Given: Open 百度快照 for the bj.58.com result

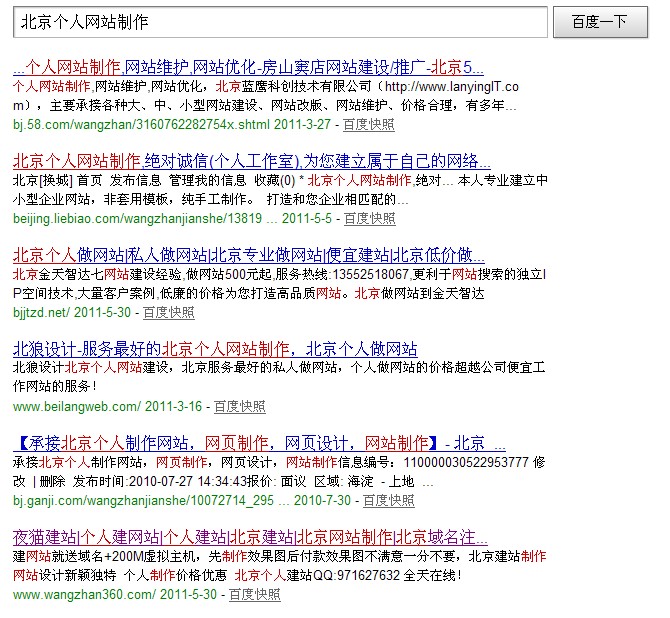Looking at the screenshot, I should pyautogui.click(x=368, y=125).
